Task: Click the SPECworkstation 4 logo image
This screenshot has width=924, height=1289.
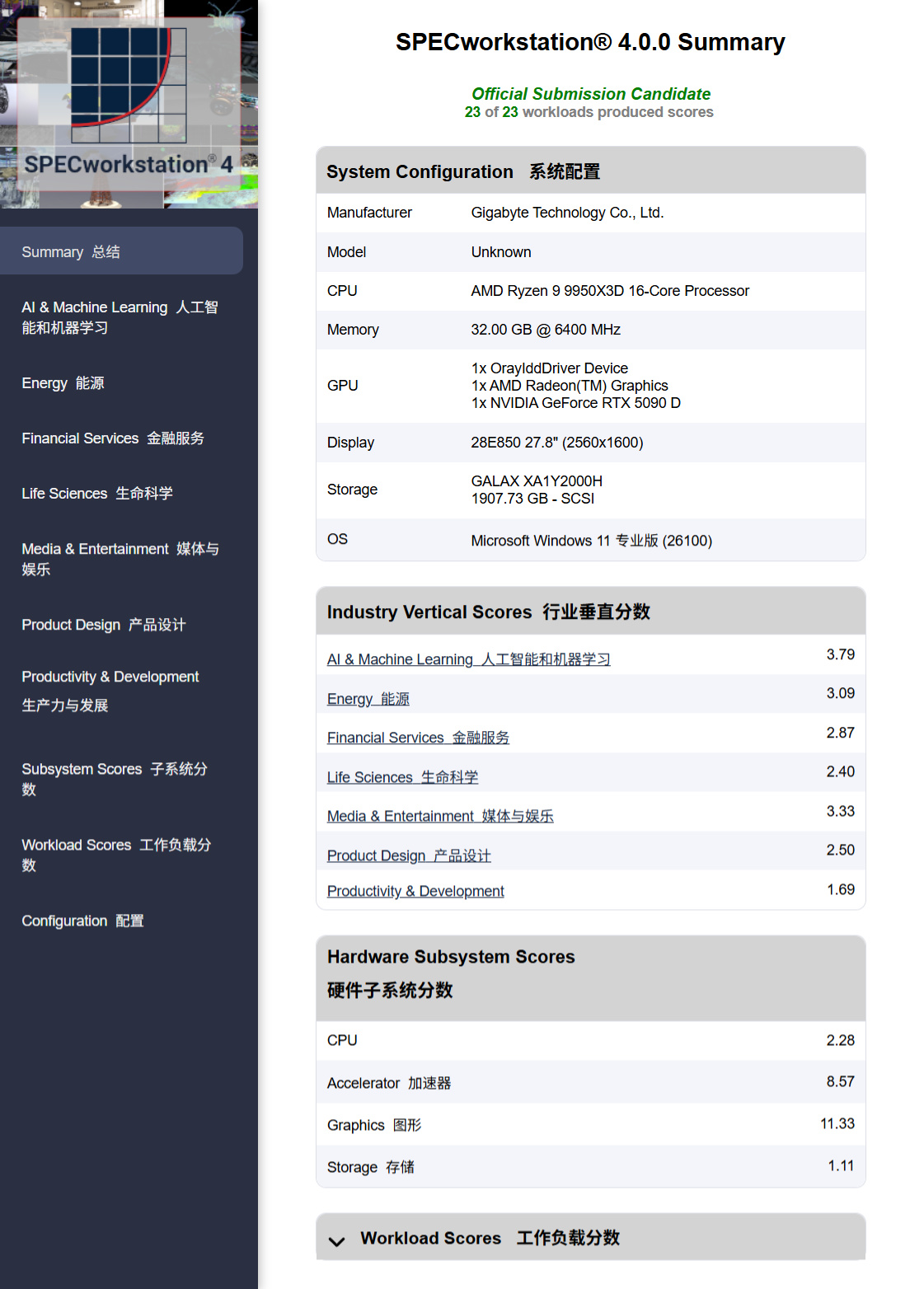Action: pos(129,104)
